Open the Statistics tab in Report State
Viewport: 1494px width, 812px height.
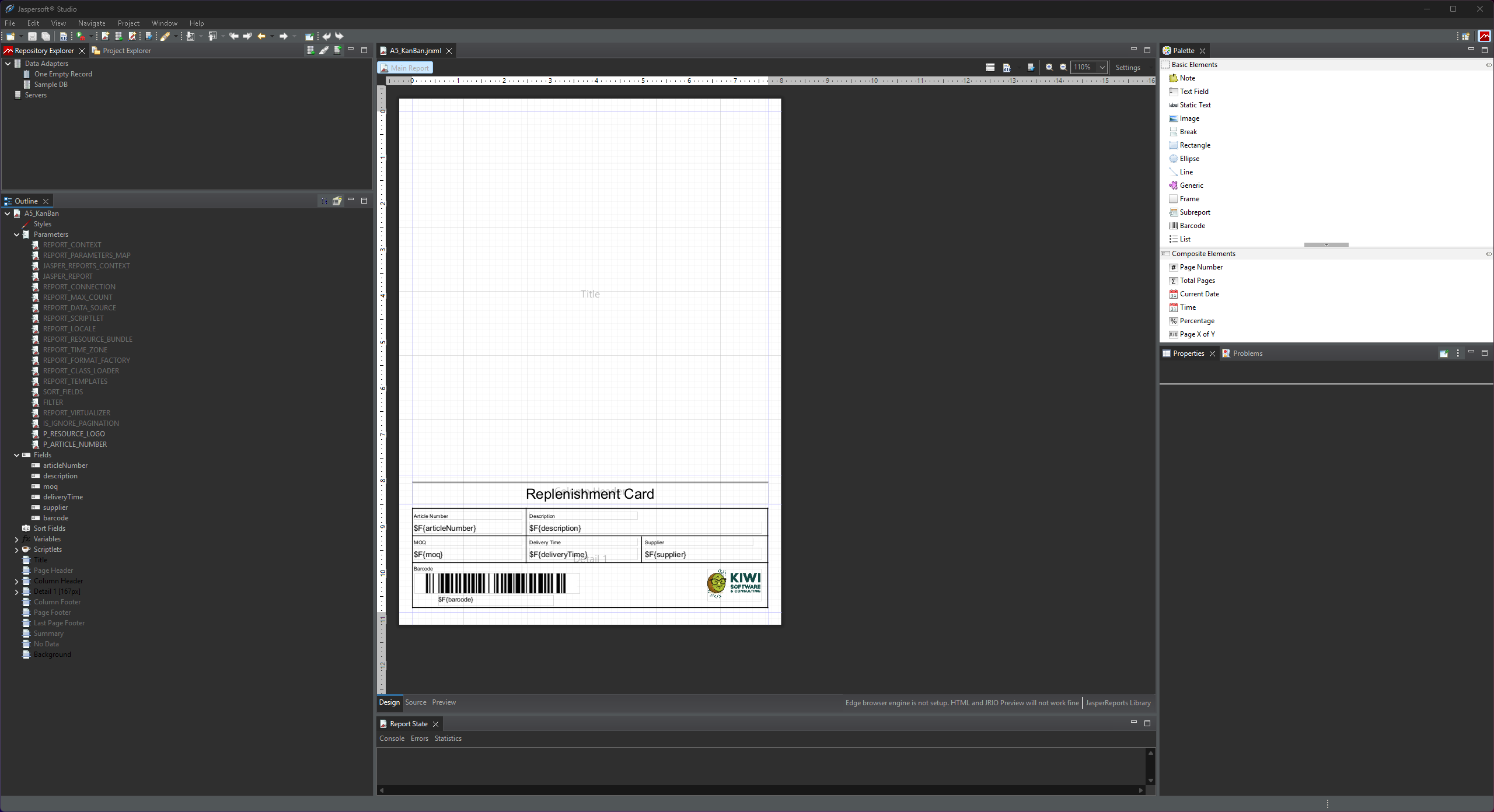coord(448,738)
